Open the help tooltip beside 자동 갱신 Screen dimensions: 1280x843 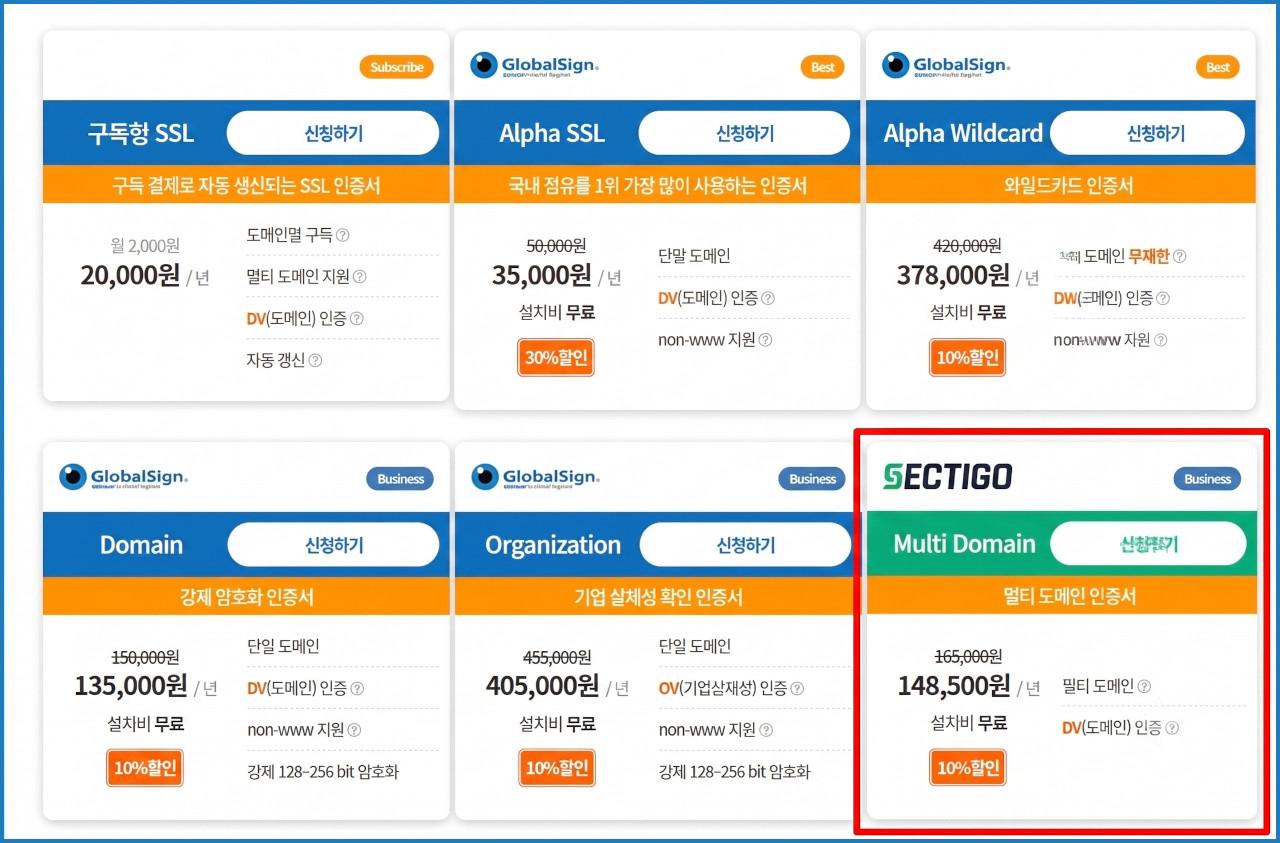pos(315,360)
